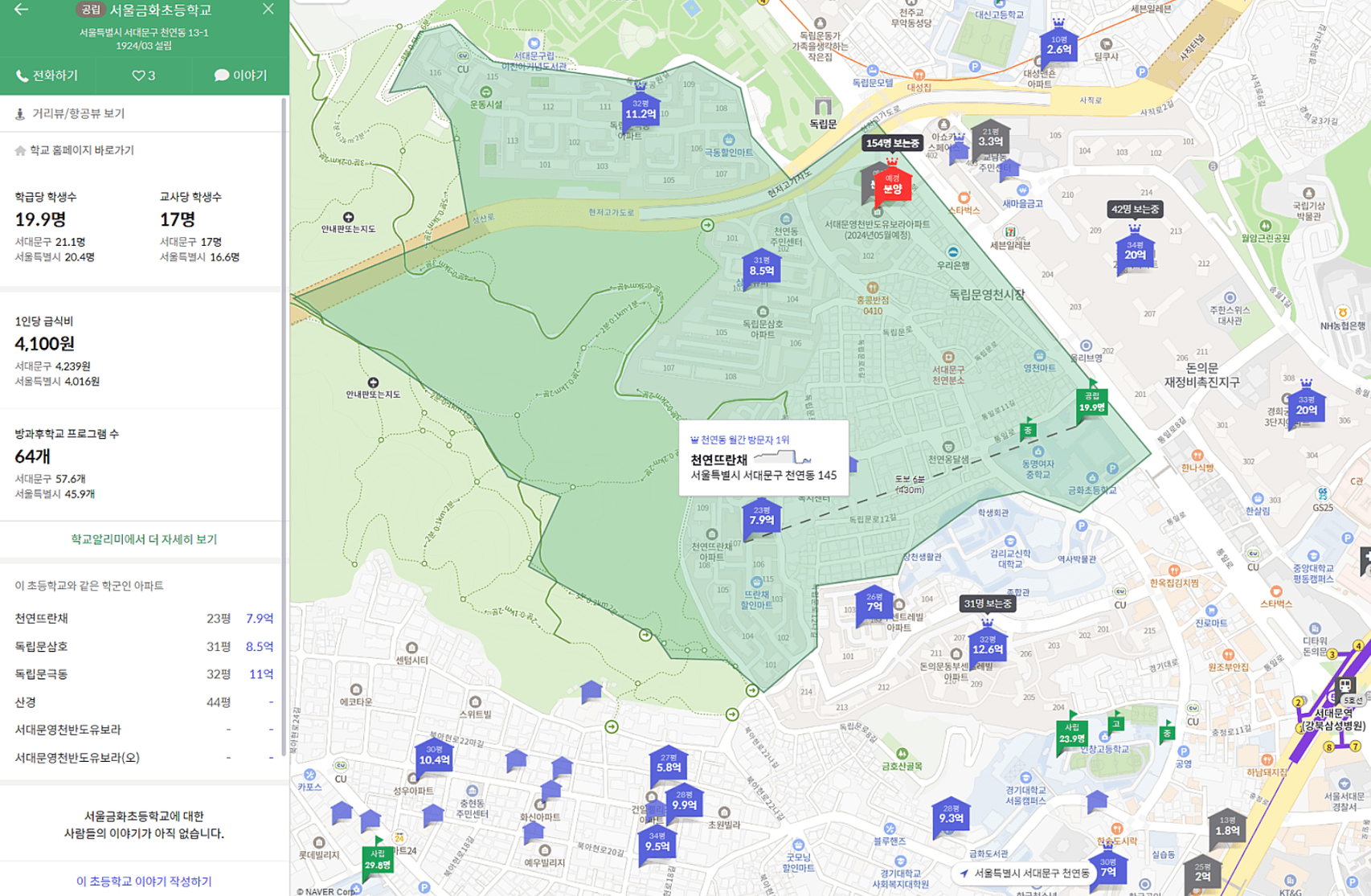1371x896 pixels.
Task: Click the 우리은행 map marker
Action: tap(952, 252)
